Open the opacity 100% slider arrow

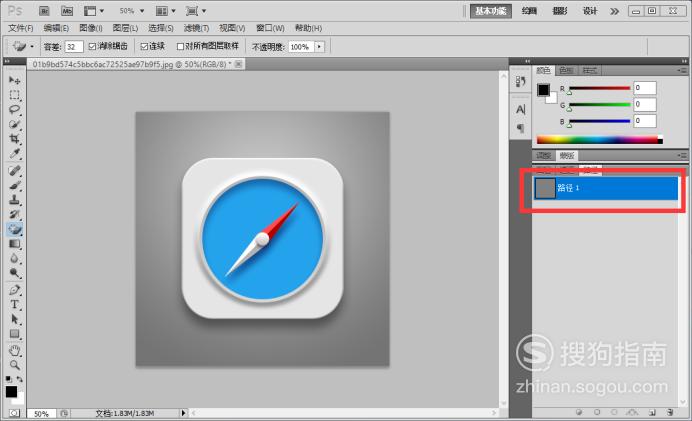320,46
